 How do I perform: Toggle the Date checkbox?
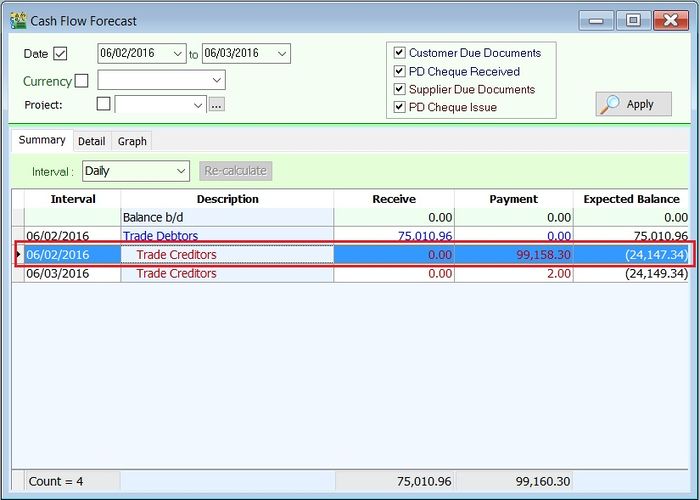click(60, 54)
